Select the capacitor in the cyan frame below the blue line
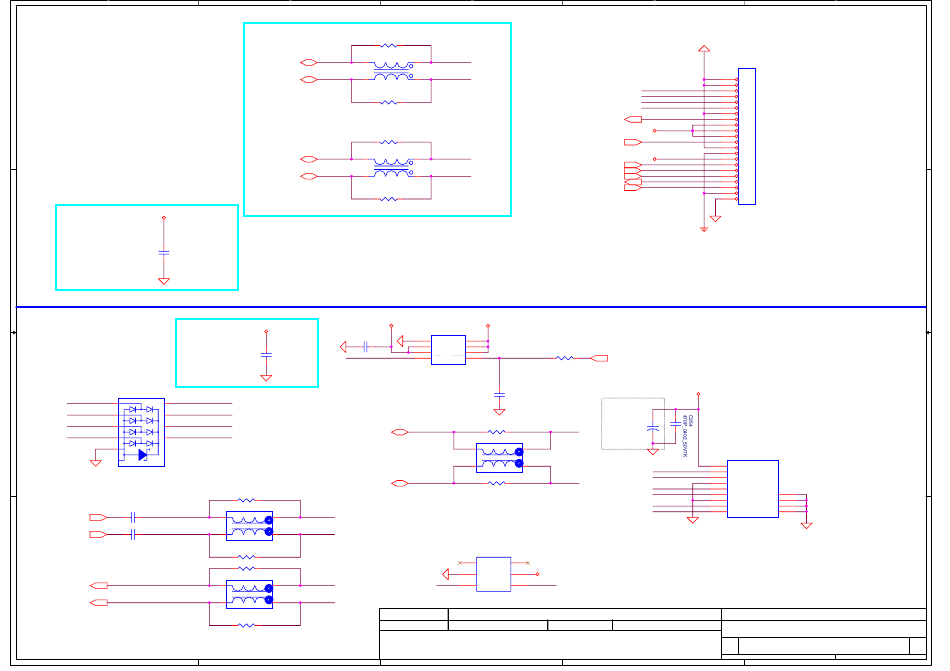The height and width of the screenshot is (671, 950). [x=266, y=355]
